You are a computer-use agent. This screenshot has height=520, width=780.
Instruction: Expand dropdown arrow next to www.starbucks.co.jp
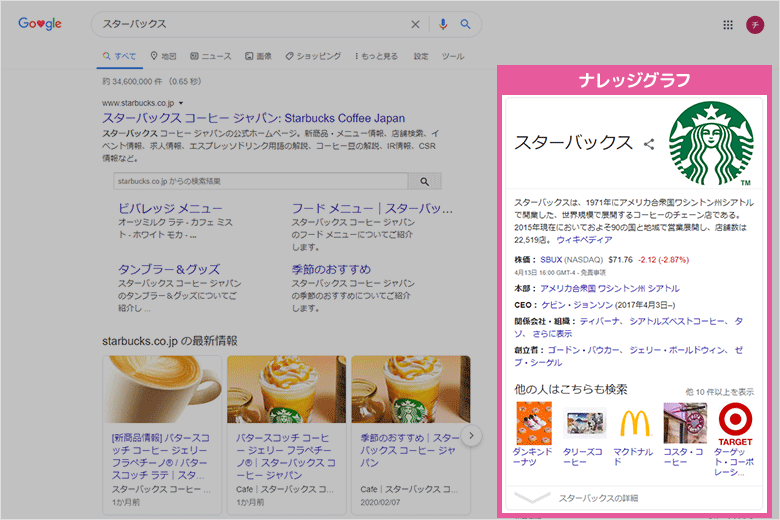181,103
